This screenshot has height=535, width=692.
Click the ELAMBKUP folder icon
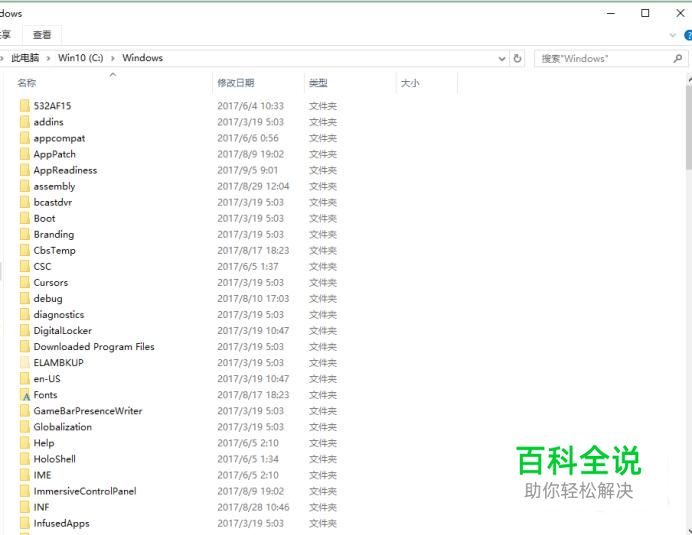pos(25,362)
